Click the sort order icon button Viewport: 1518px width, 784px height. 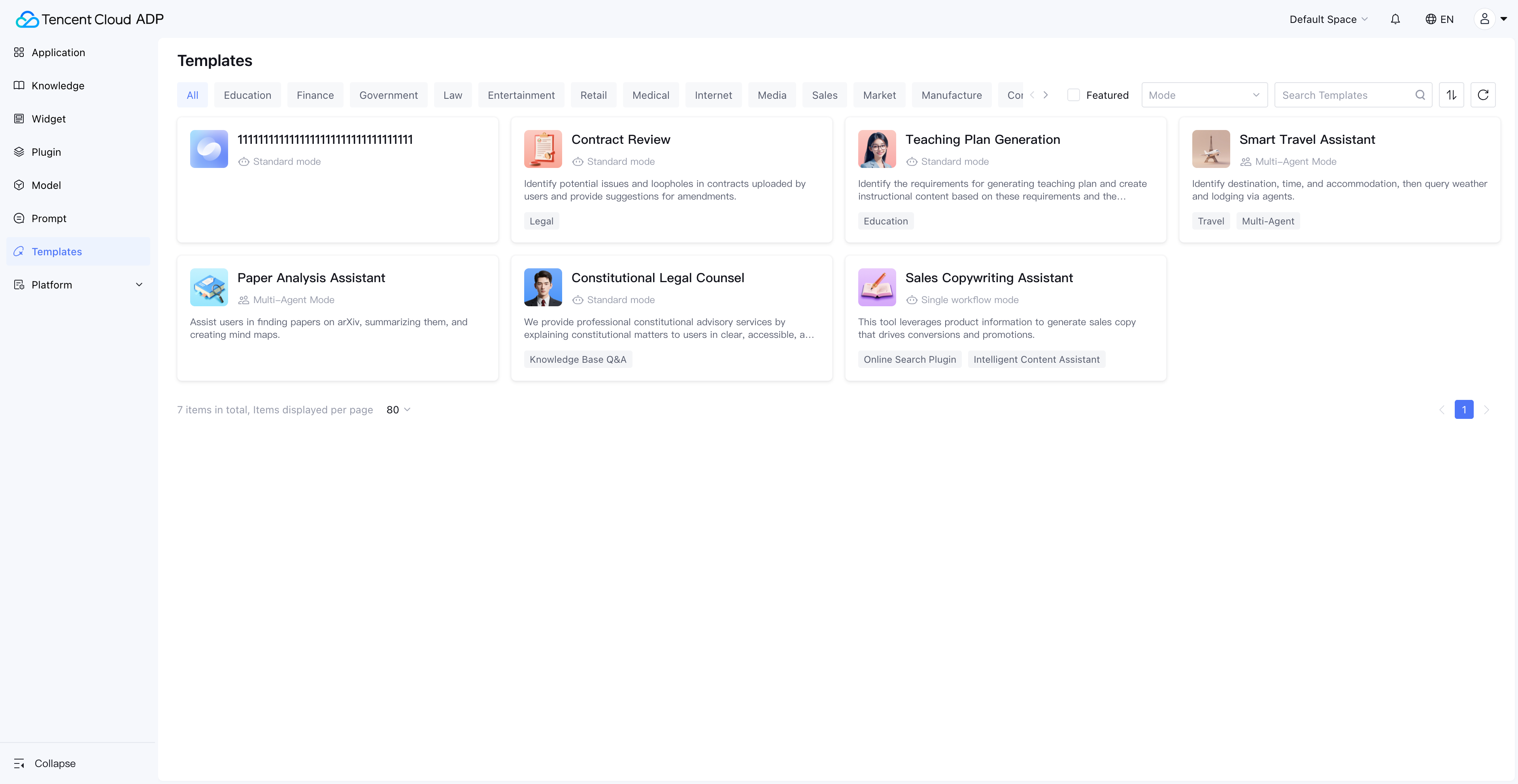pyautogui.click(x=1451, y=95)
